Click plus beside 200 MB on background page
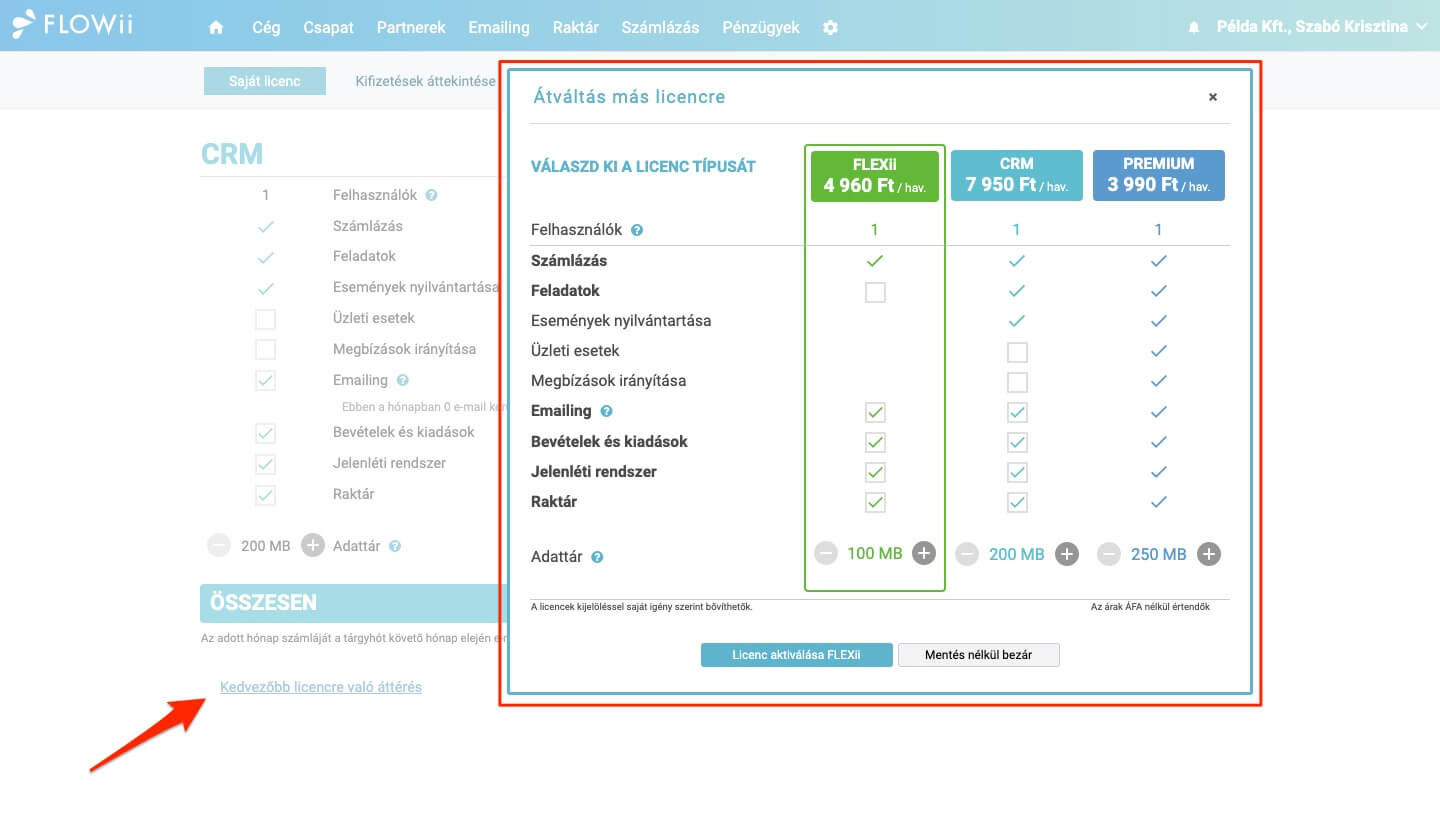1440x820 pixels. 313,545
